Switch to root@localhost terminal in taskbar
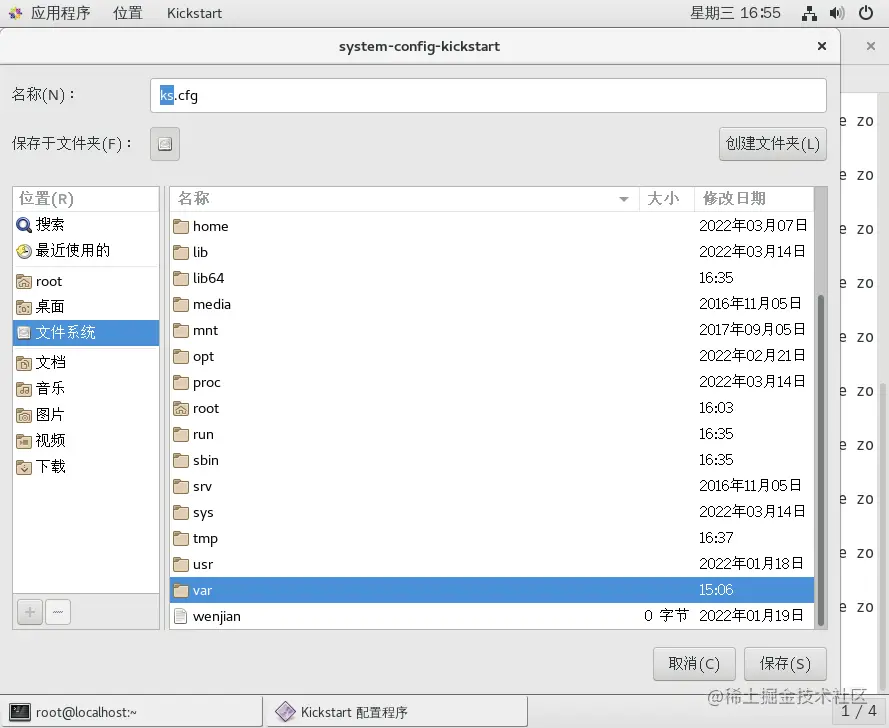This screenshot has height=728, width=889. click(x=133, y=712)
